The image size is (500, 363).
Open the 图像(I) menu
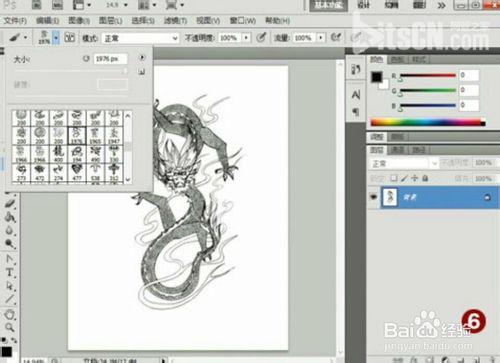[79, 21]
